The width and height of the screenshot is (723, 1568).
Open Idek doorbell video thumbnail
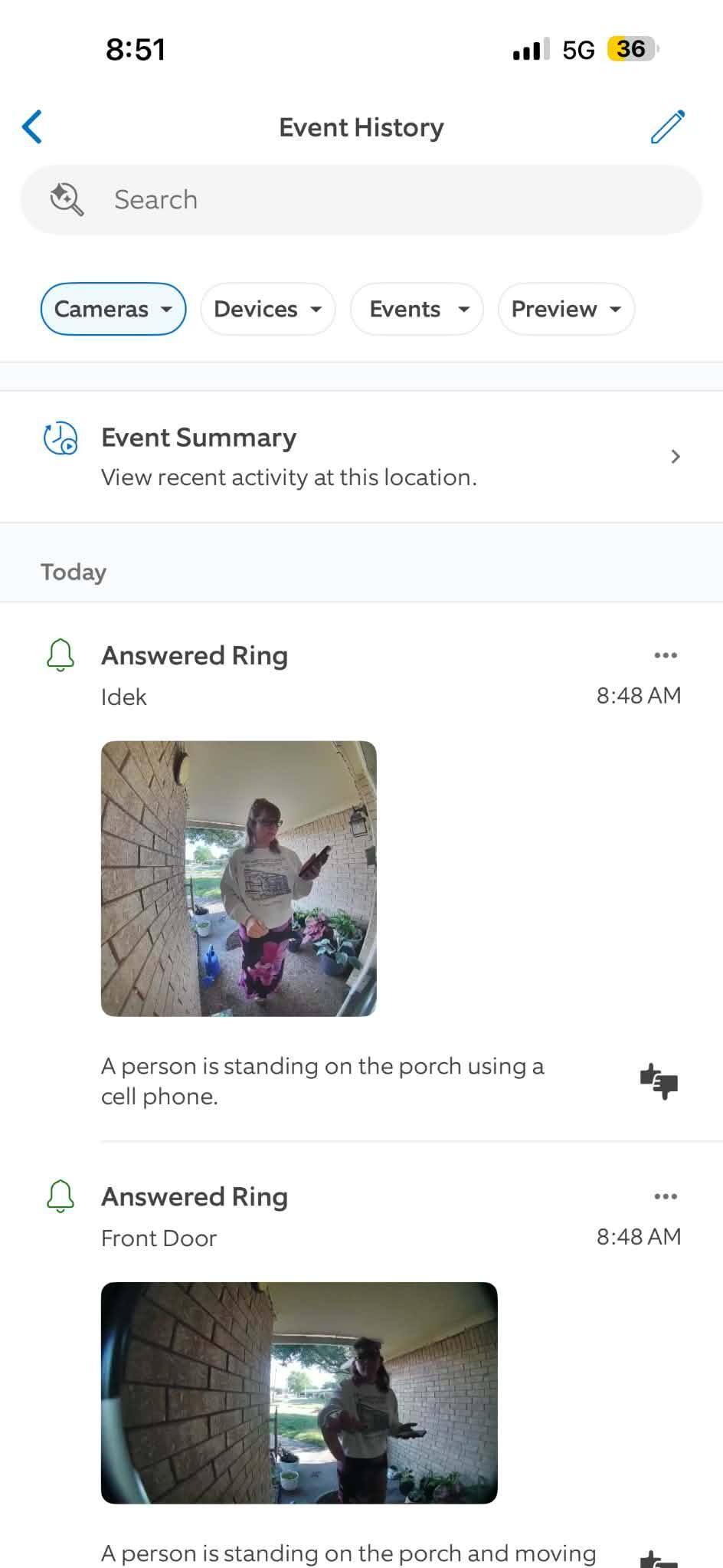point(239,879)
